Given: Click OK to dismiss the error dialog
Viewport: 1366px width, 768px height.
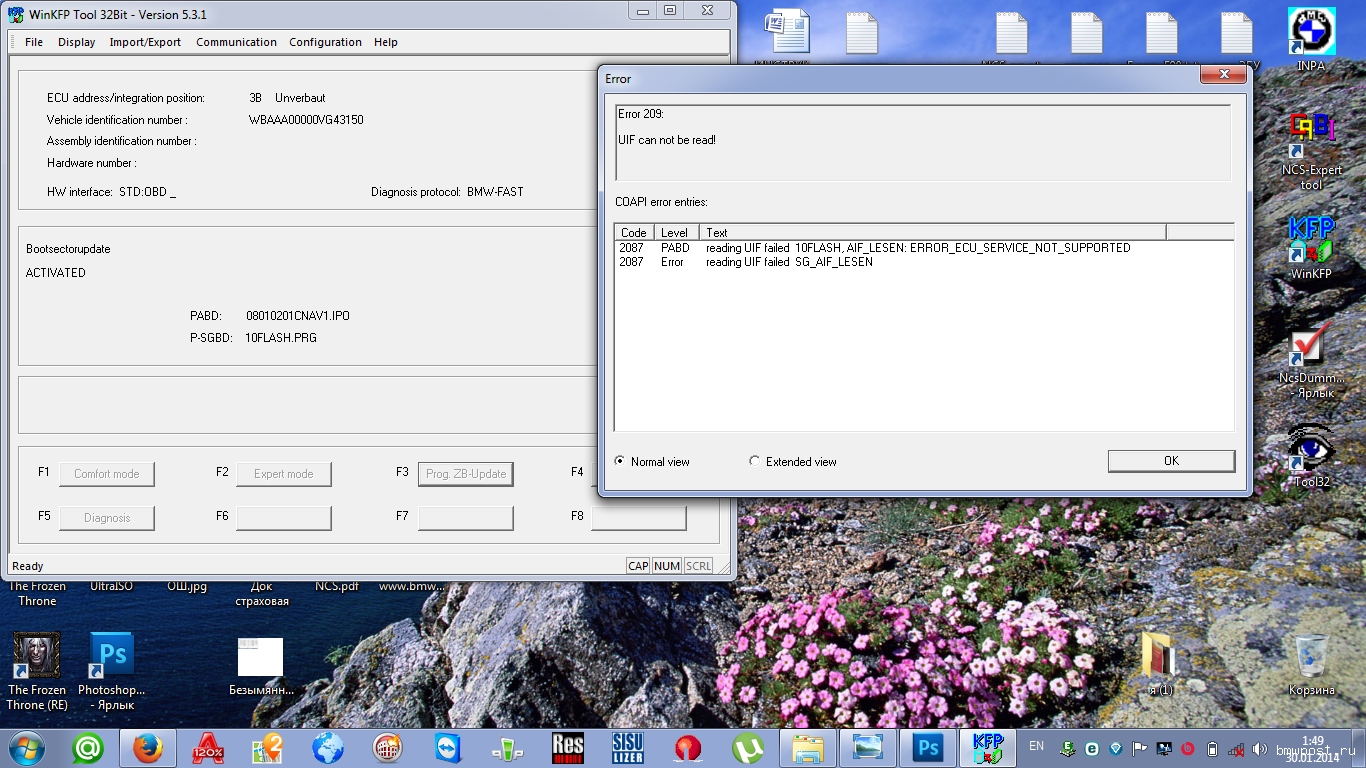Looking at the screenshot, I should [1171, 460].
